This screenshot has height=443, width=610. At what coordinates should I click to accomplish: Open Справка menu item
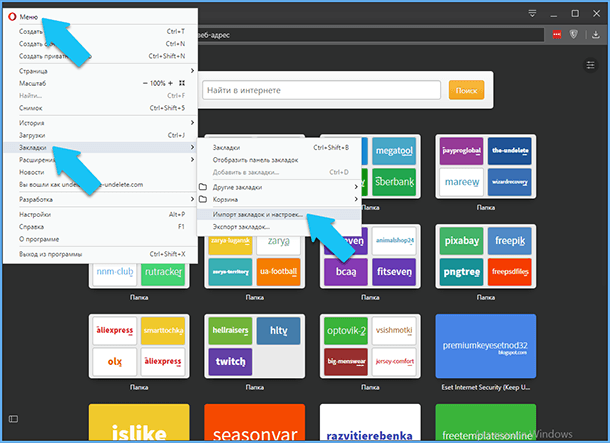tap(100, 226)
